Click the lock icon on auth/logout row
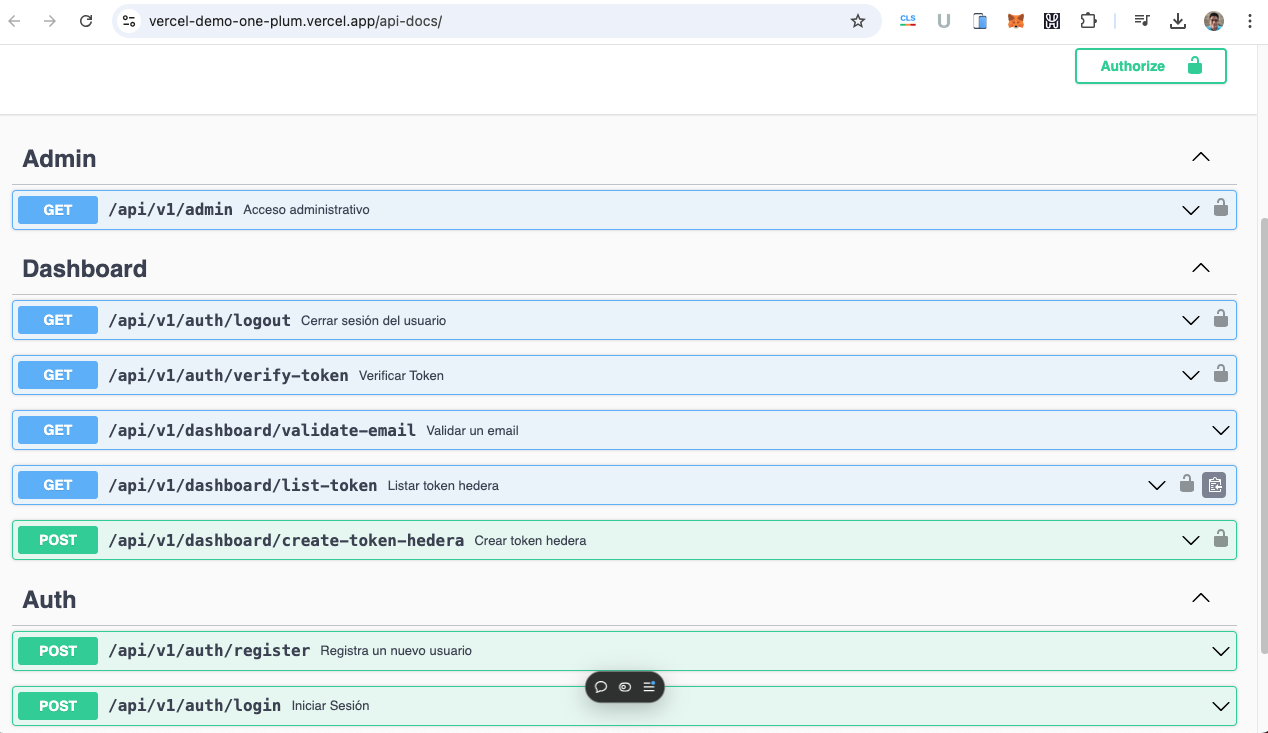The width and height of the screenshot is (1268, 733). 1221,319
